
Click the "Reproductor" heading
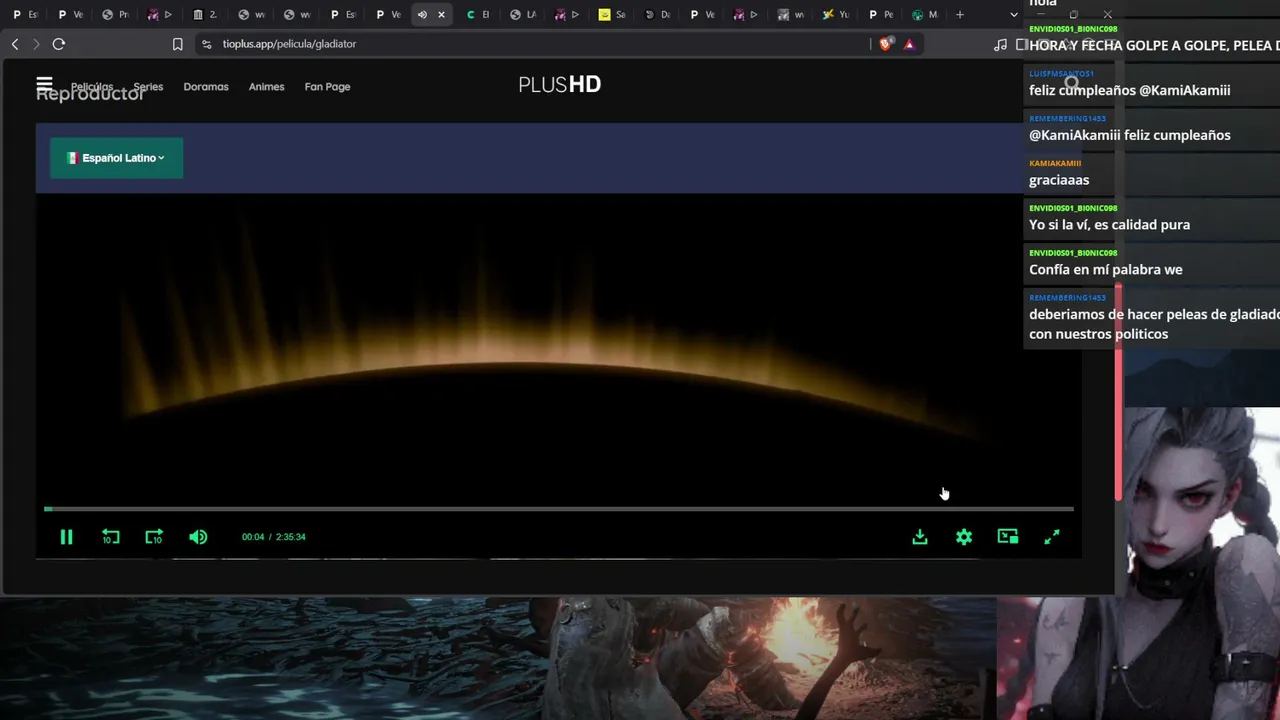click(x=90, y=94)
